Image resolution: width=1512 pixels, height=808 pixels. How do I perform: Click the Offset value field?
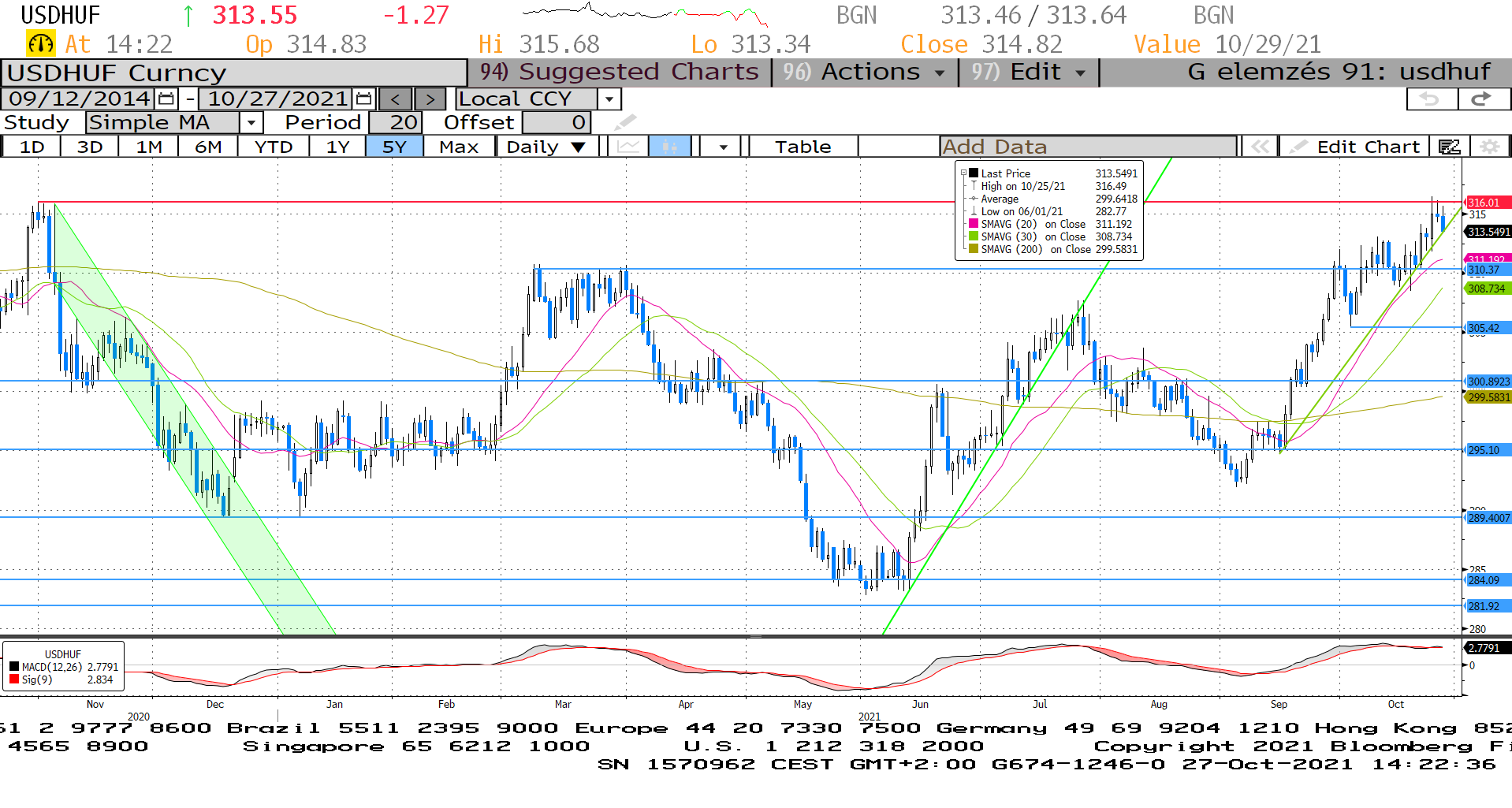coord(556,122)
